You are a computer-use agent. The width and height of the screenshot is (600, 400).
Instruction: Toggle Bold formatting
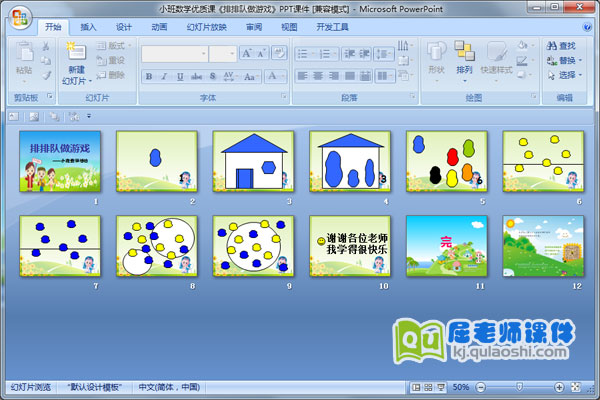[x=149, y=77]
